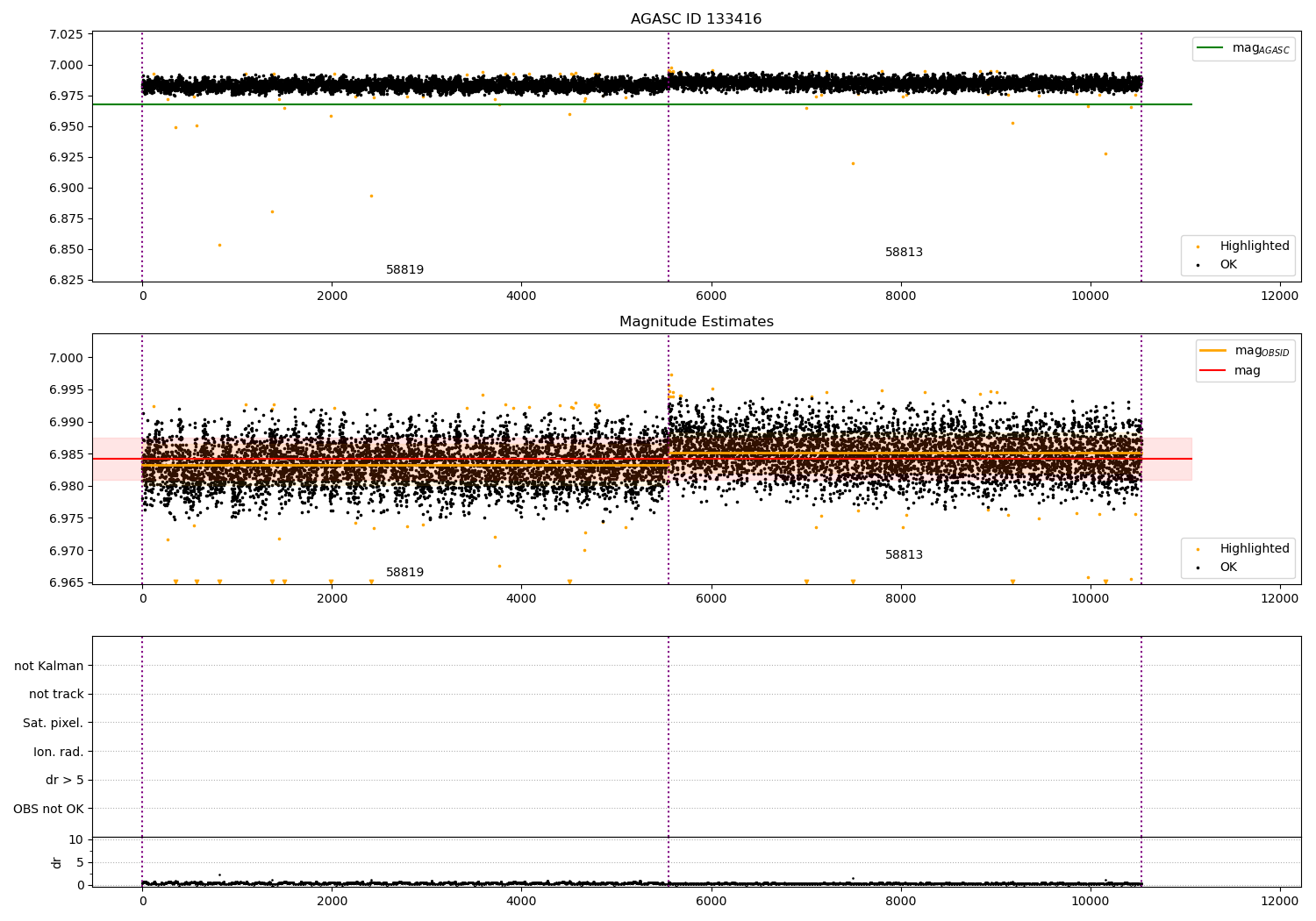
Task: Click the 6.990 y-axis tick label
Action: [66, 422]
